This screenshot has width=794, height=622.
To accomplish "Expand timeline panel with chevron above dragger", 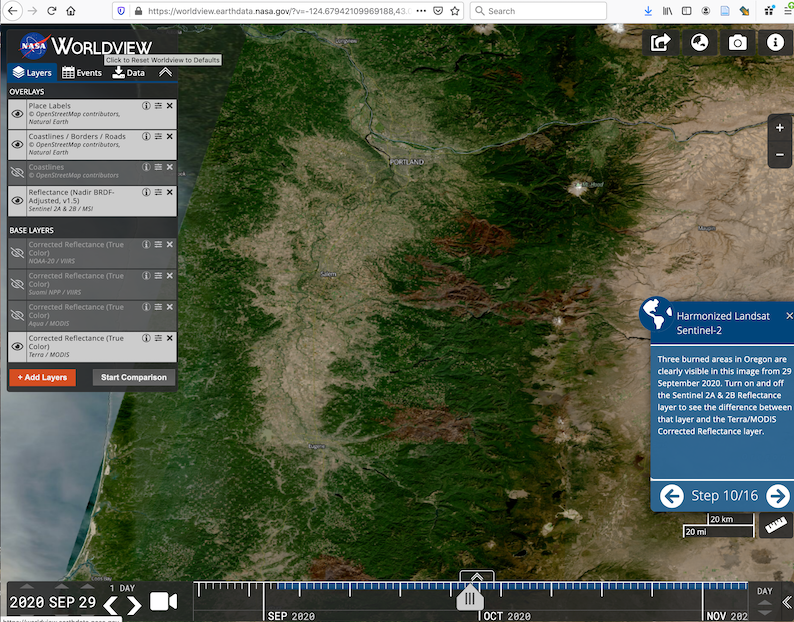I will [477, 576].
